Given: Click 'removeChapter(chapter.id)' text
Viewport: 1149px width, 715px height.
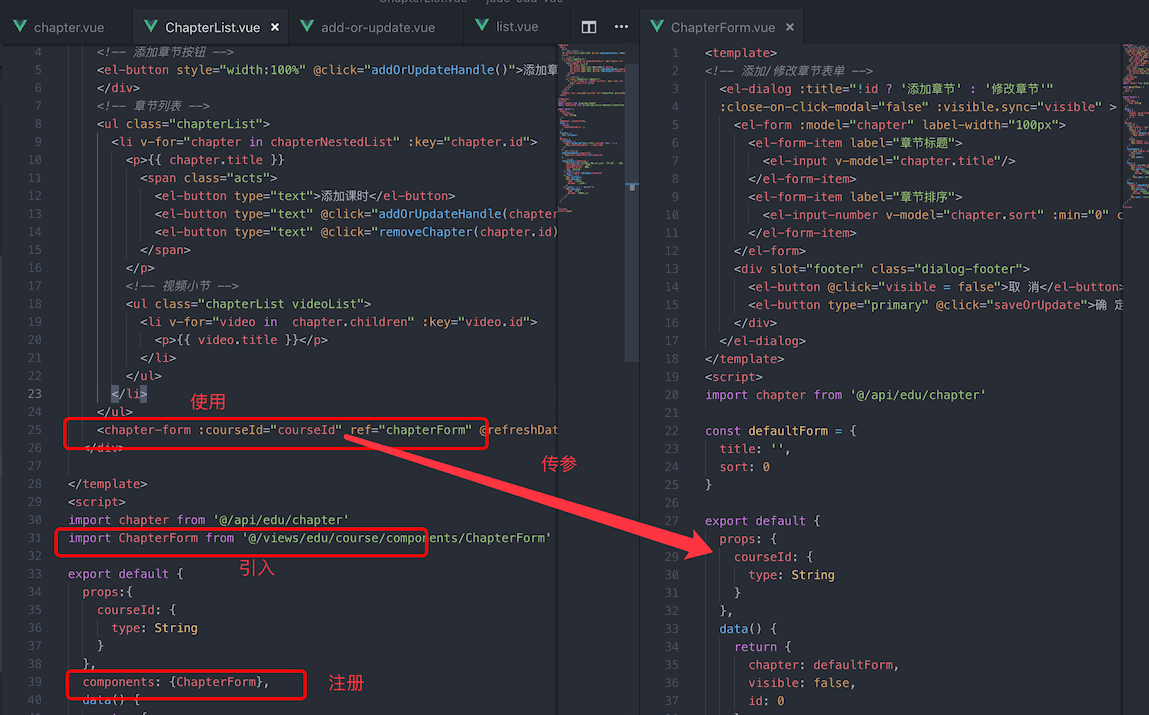Looking at the screenshot, I should click(x=469, y=231).
